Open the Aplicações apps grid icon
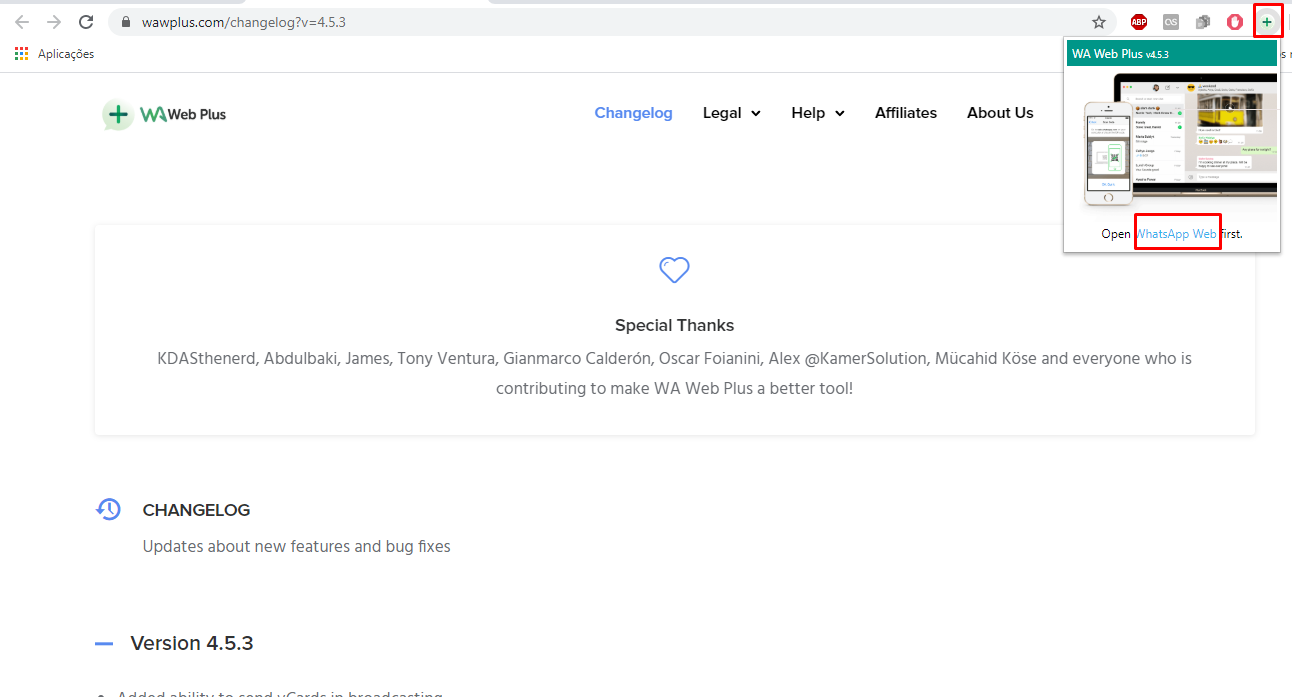Screen dimensions: 1292x697 pyautogui.click(x=22, y=54)
